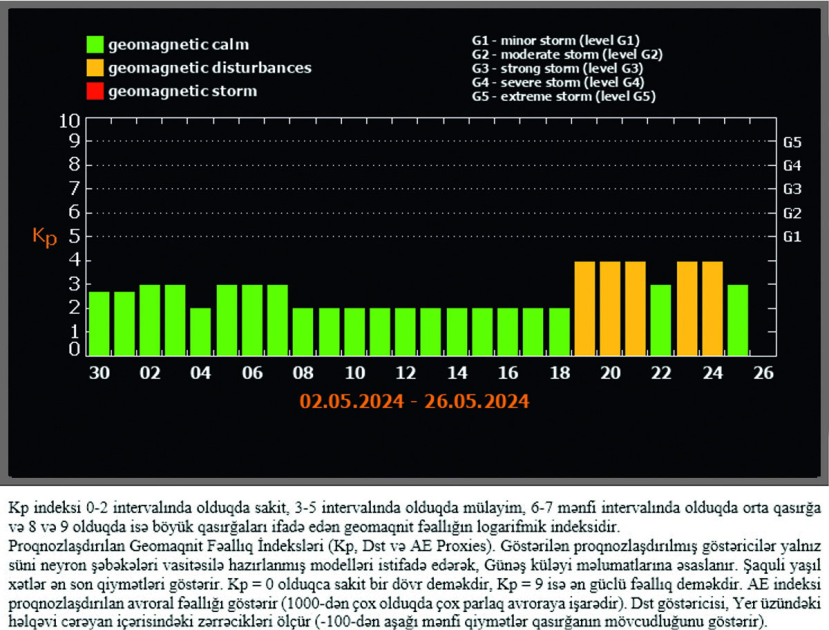Click the G1 label on right axis
Screen dimensions: 829x630
click(x=792, y=237)
